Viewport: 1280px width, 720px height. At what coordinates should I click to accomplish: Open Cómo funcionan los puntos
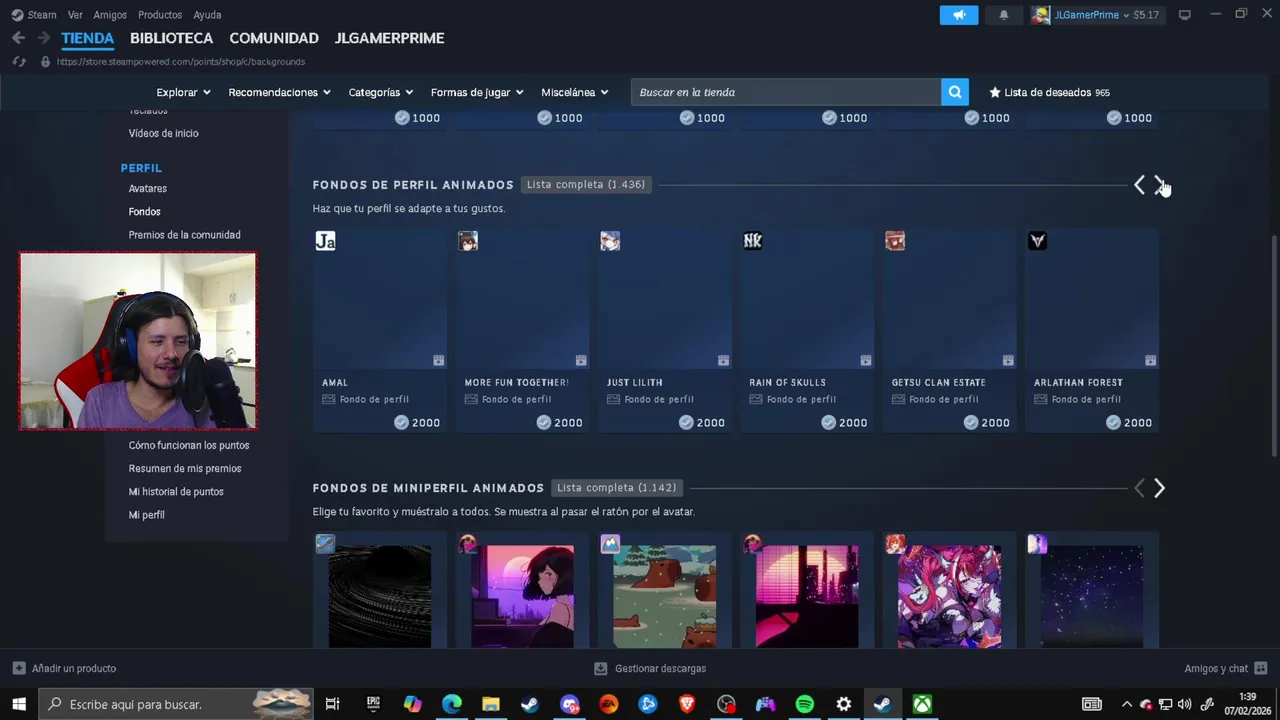189,445
